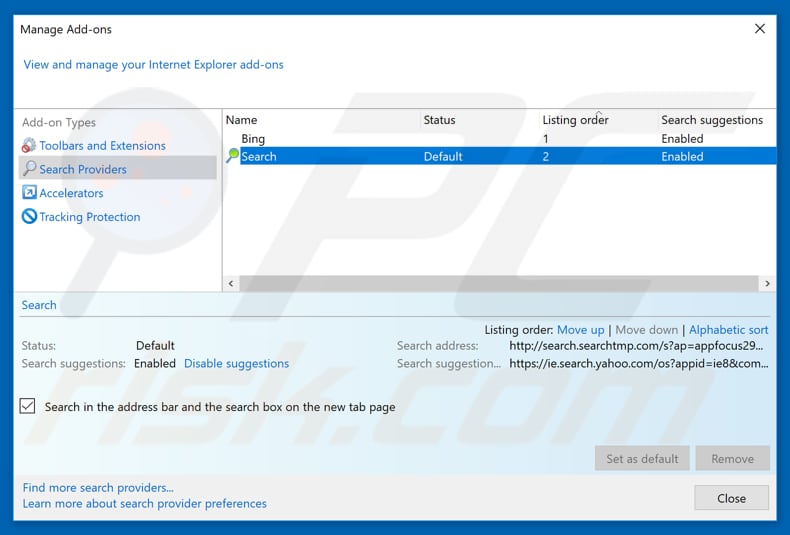
Task: Open Learn more about search provider preferences
Action: tap(145, 504)
